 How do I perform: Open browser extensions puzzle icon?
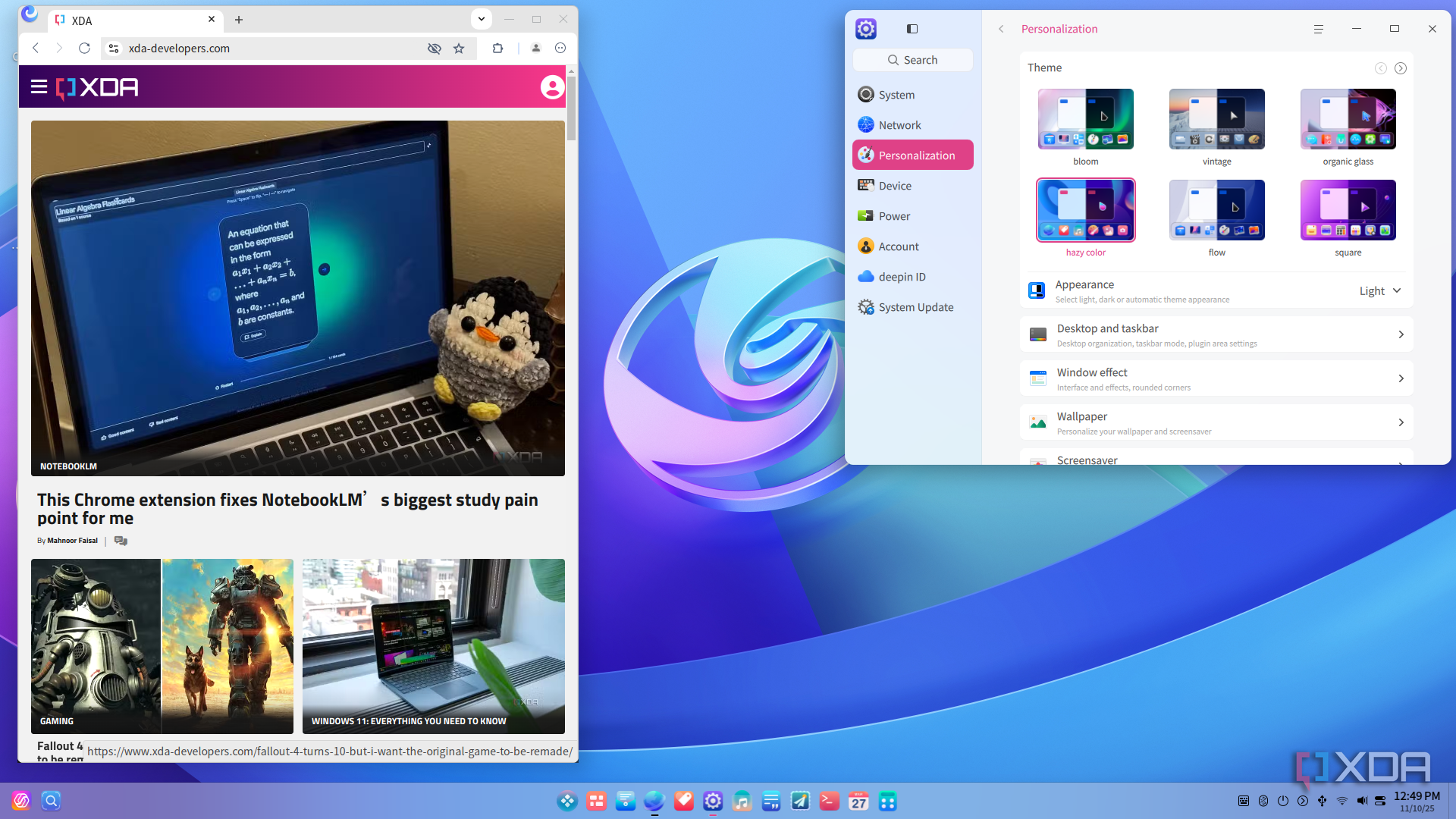[x=497, y=48]
